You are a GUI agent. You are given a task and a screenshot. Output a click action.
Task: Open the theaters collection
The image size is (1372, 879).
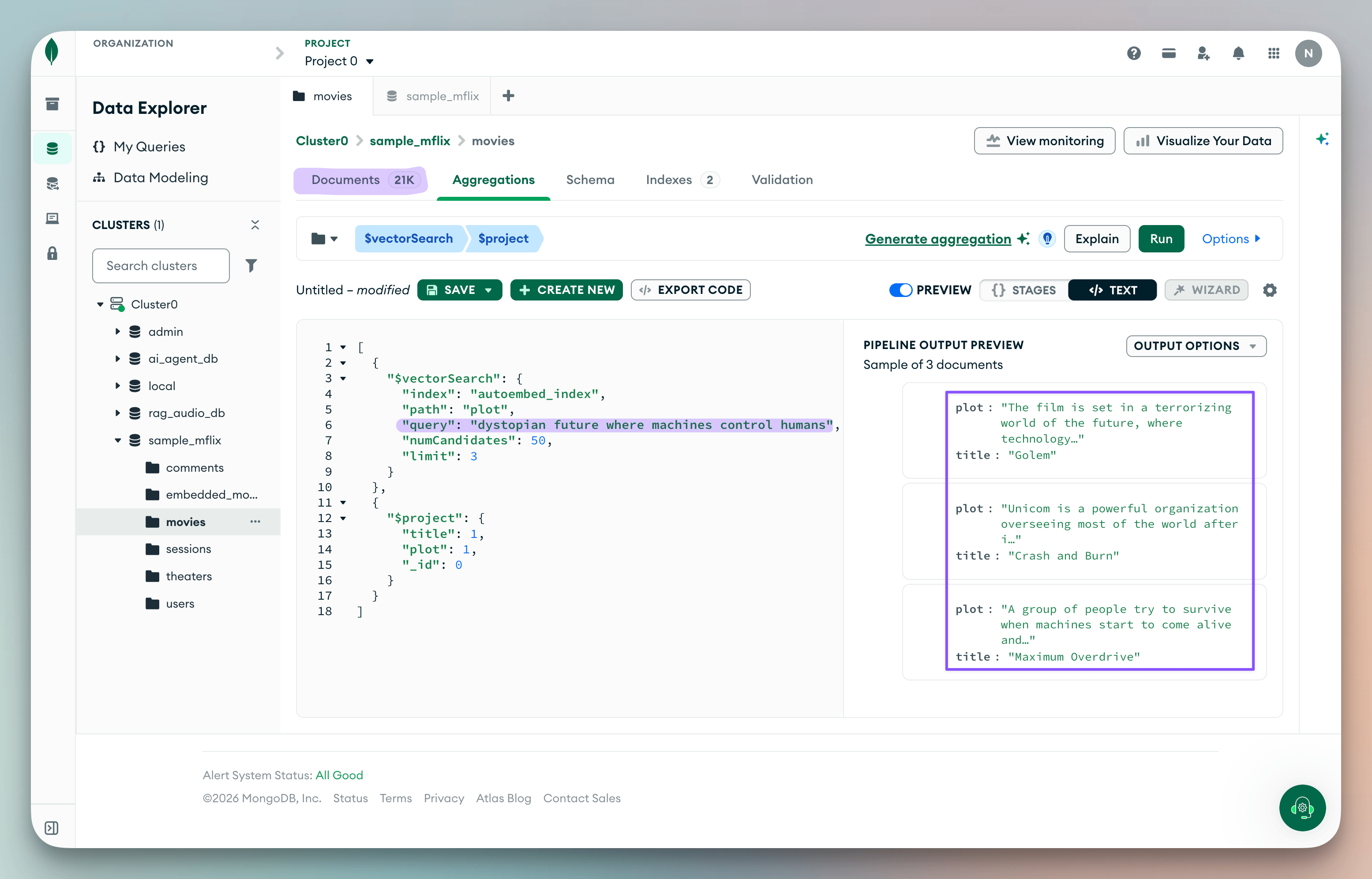click(188, 576)
